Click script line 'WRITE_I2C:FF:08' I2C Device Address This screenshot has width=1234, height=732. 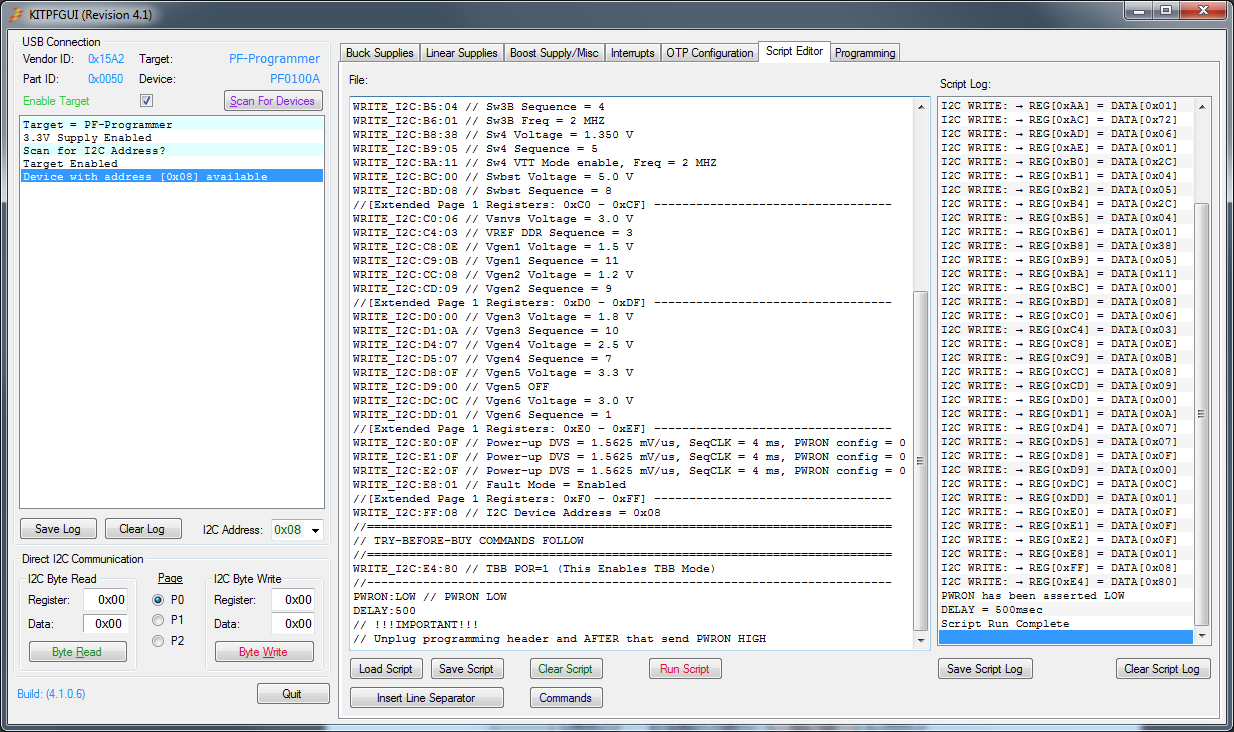click(x=507, y=513)
